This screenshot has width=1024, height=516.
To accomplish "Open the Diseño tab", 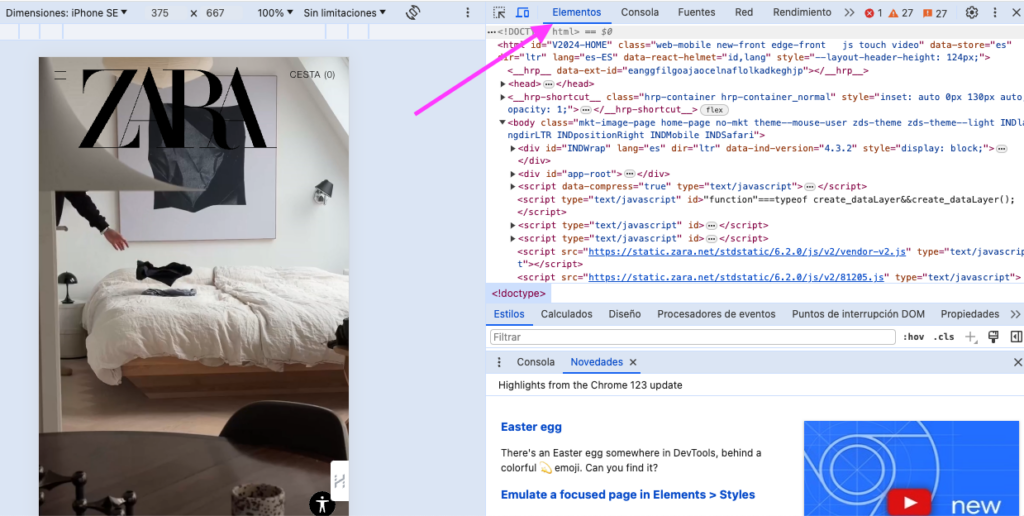I will pyautogui.click(x=624, y=314).
